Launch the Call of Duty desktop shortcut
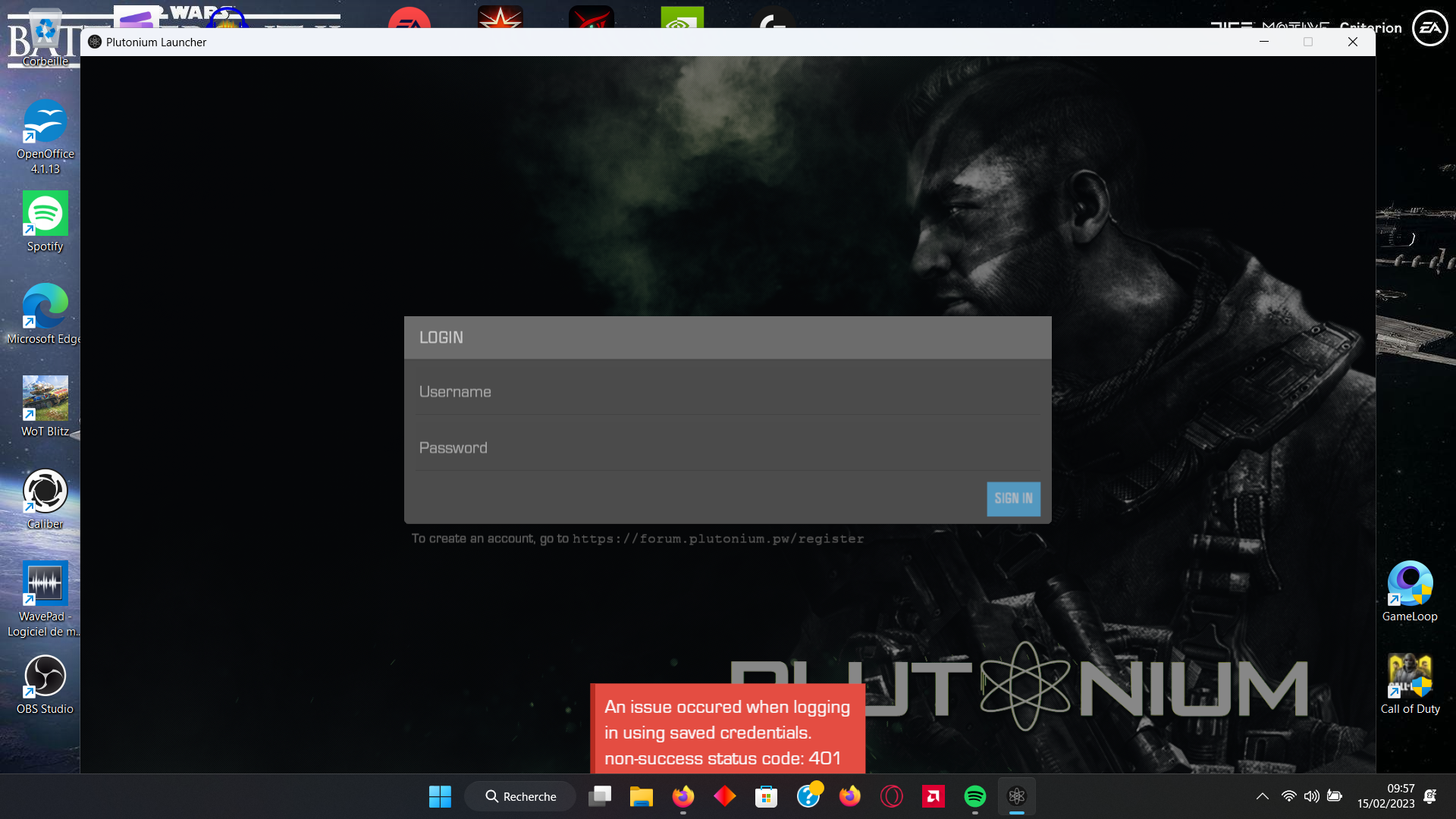This screenshot has width=1456, height=819. pyautogui.click(x=1410, y=684)
